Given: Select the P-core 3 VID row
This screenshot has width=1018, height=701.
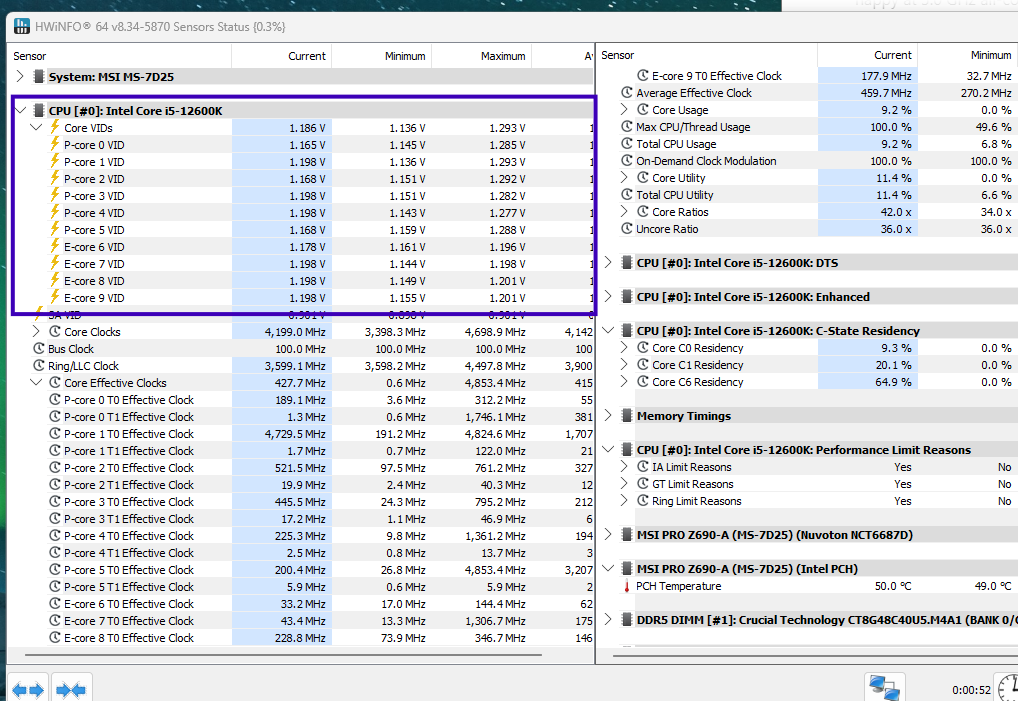Looking at the screenshot, I should [x=301, y=196].
